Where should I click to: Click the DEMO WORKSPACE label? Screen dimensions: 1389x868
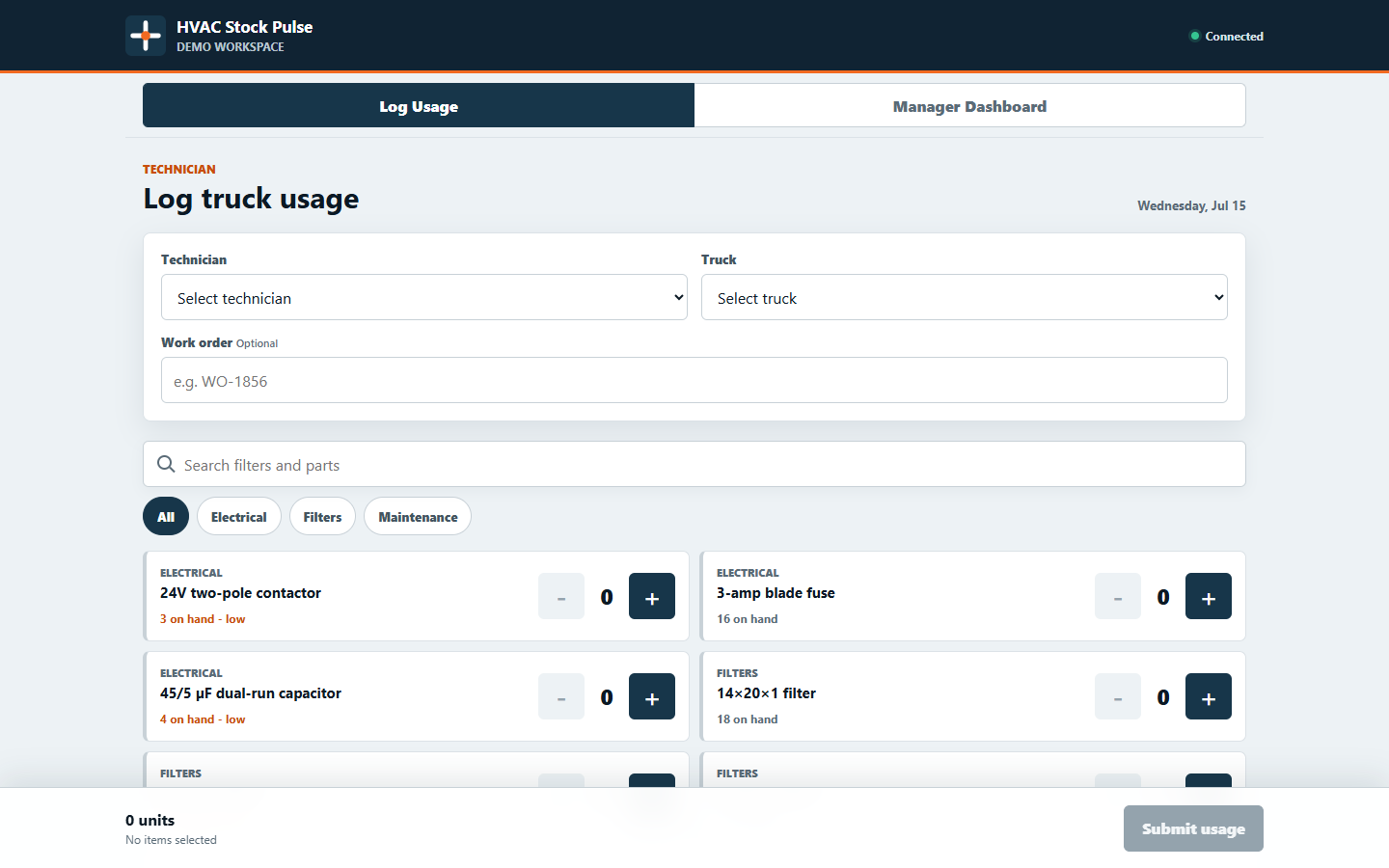pos(230,46)
